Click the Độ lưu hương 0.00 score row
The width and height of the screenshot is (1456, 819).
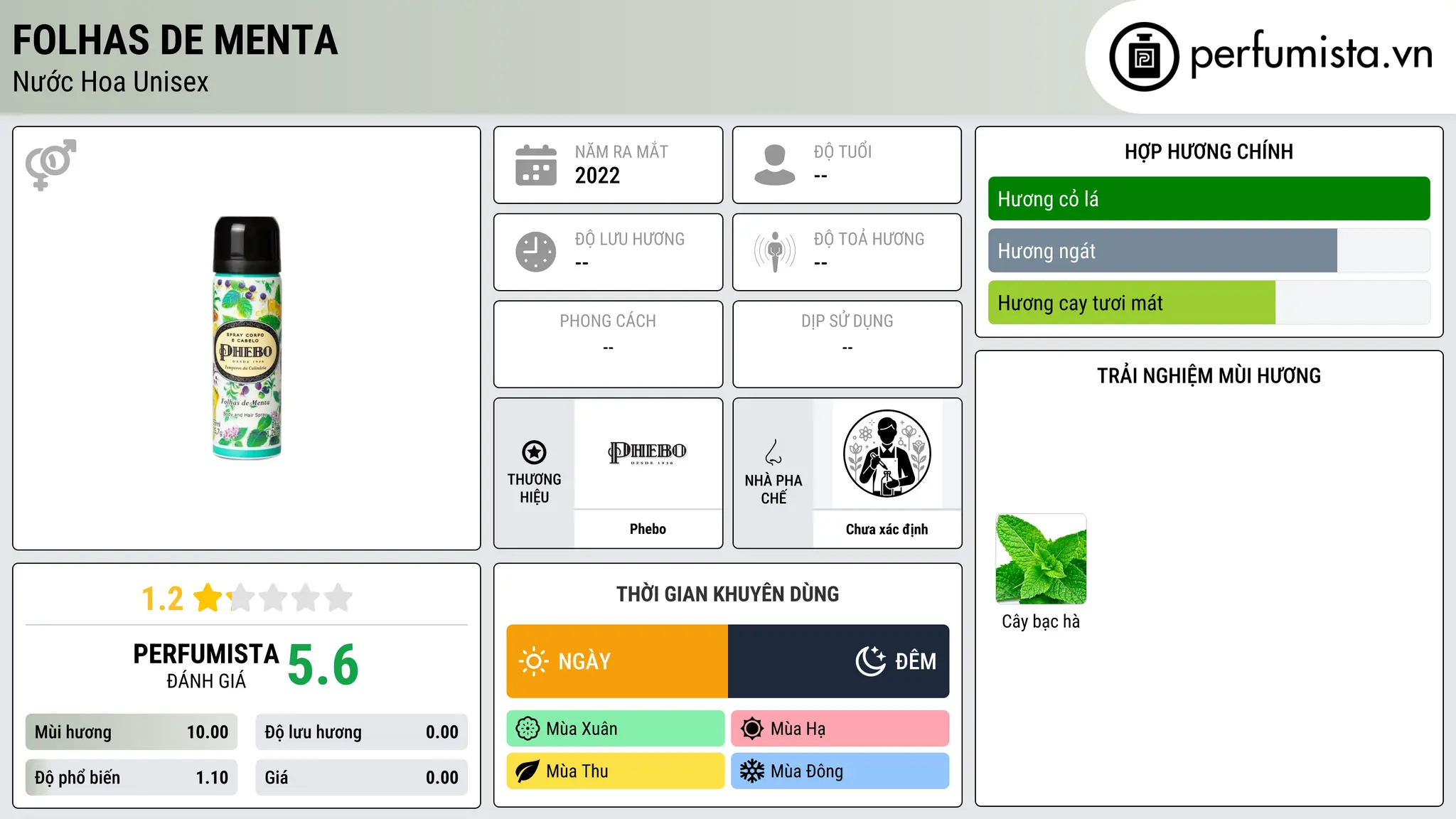click(361, 732)
